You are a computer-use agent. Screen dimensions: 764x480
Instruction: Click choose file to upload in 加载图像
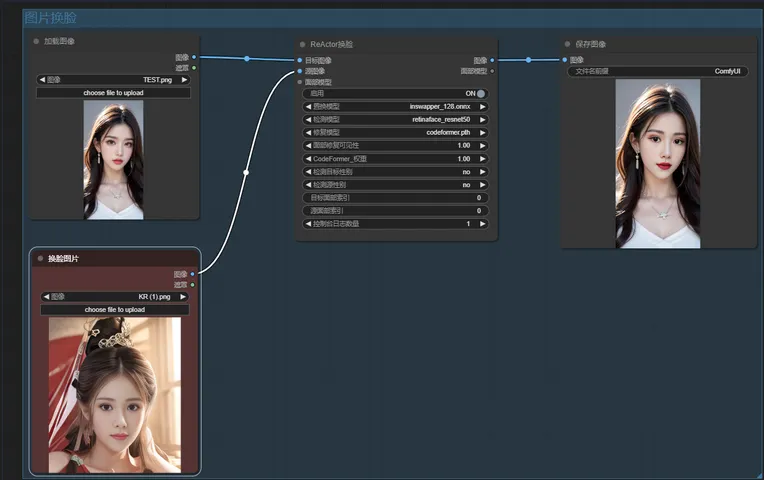(x=113, y=93)
